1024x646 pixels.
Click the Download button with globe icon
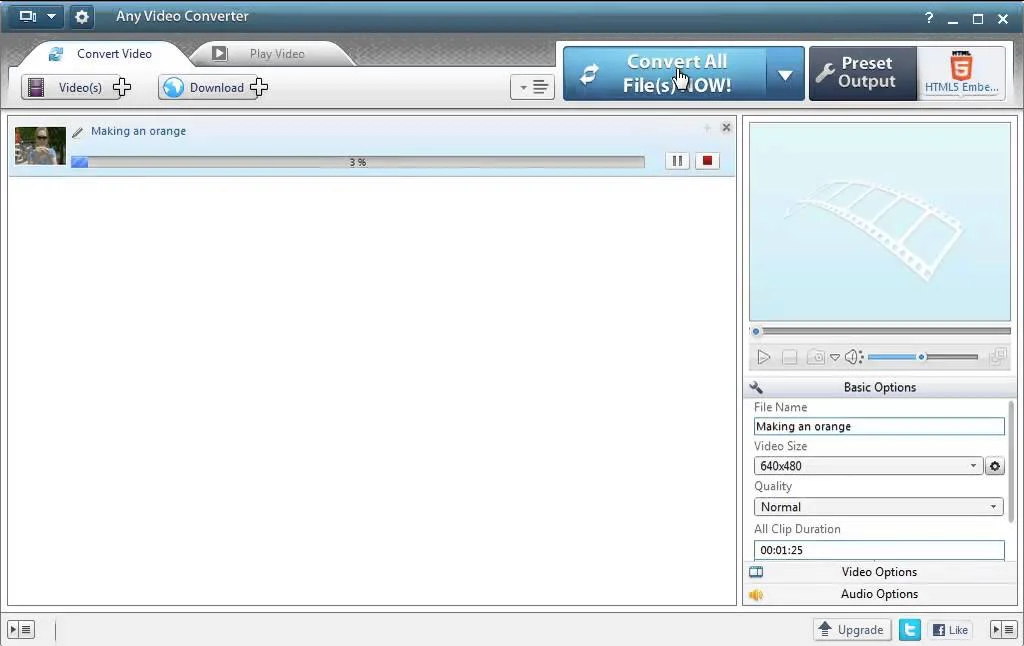(214, 88)
